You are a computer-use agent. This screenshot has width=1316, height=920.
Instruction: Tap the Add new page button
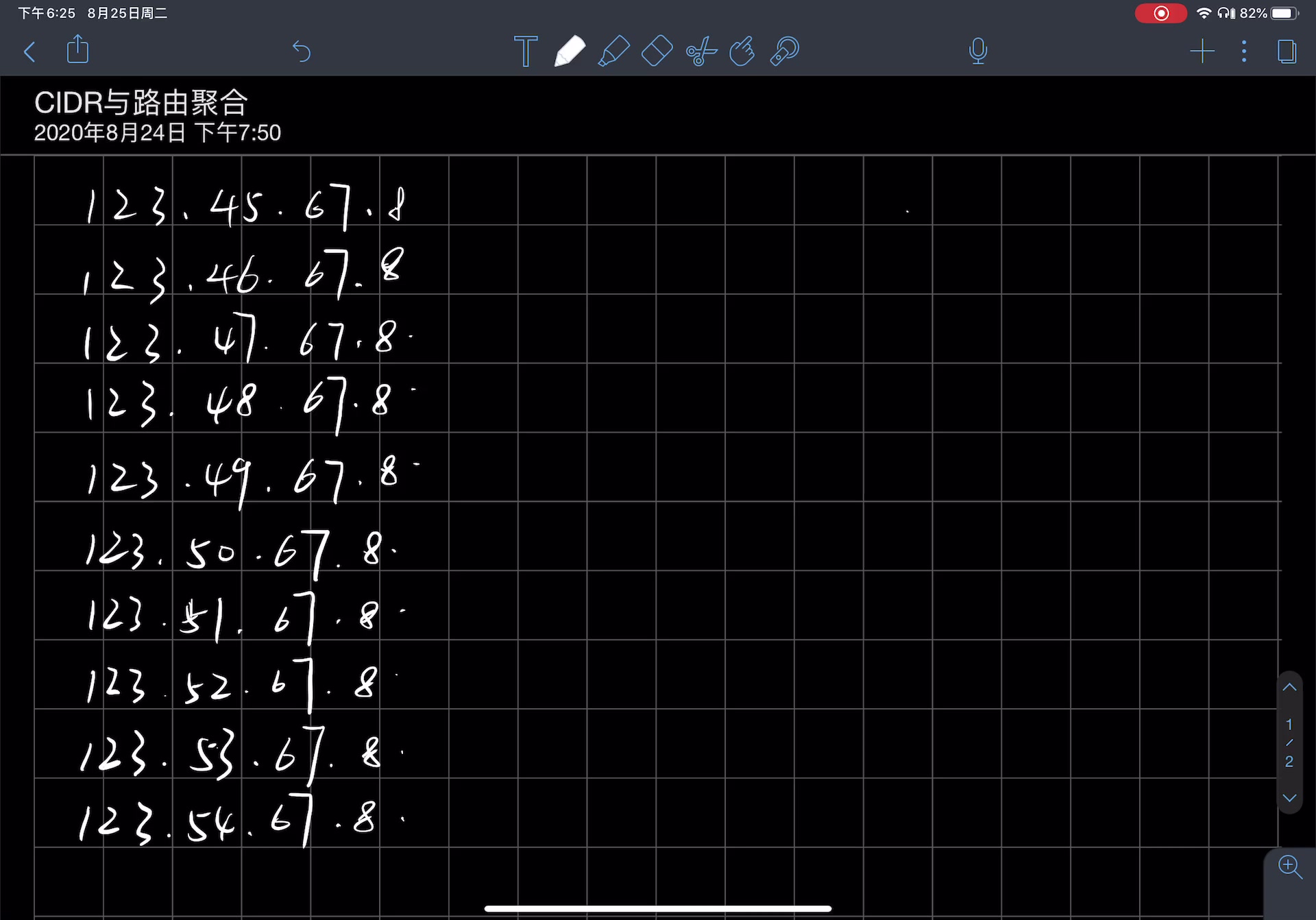tap(1200, 50)
